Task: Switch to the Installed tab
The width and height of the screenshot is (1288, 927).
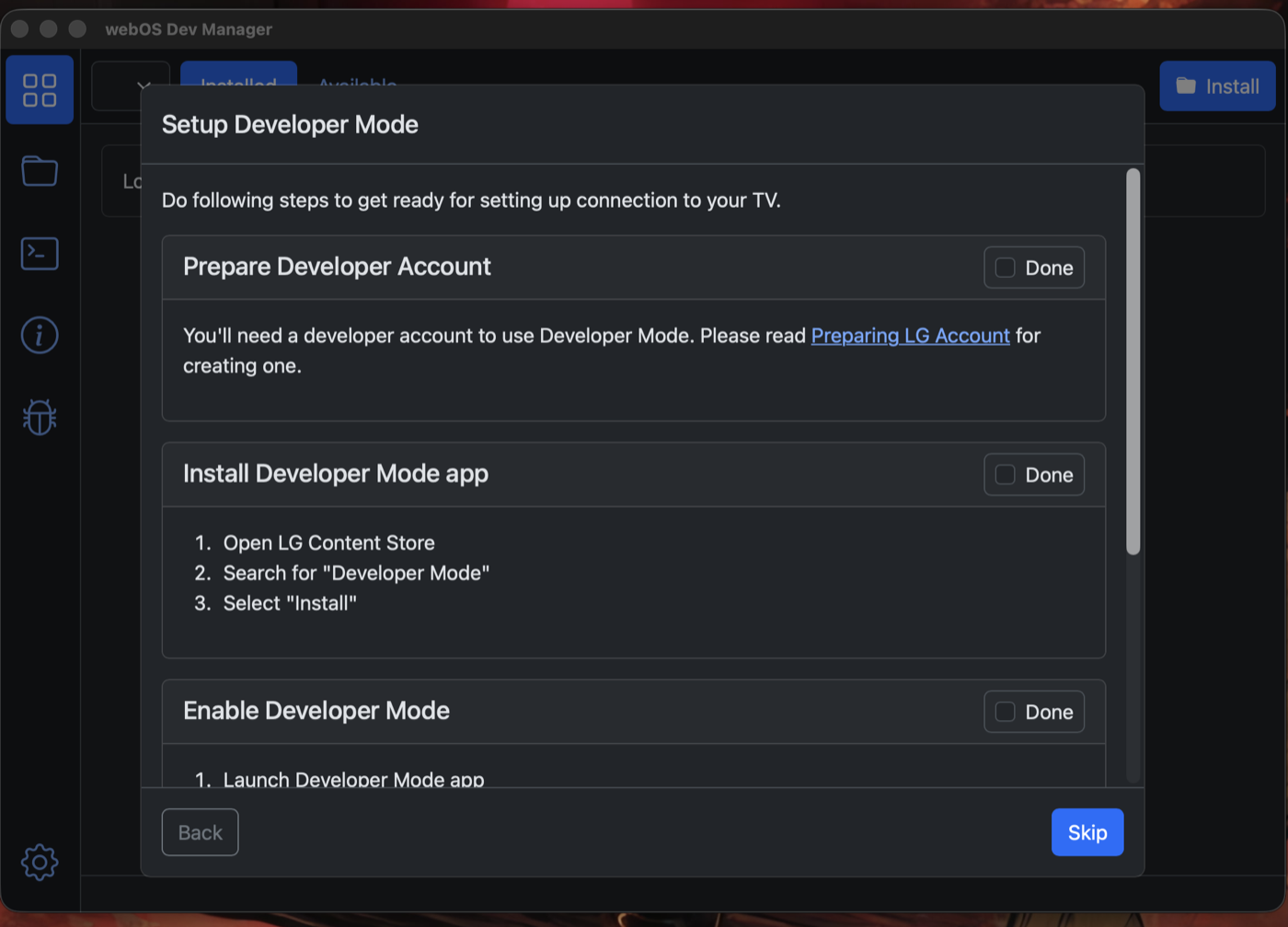Action: (238, 74)
